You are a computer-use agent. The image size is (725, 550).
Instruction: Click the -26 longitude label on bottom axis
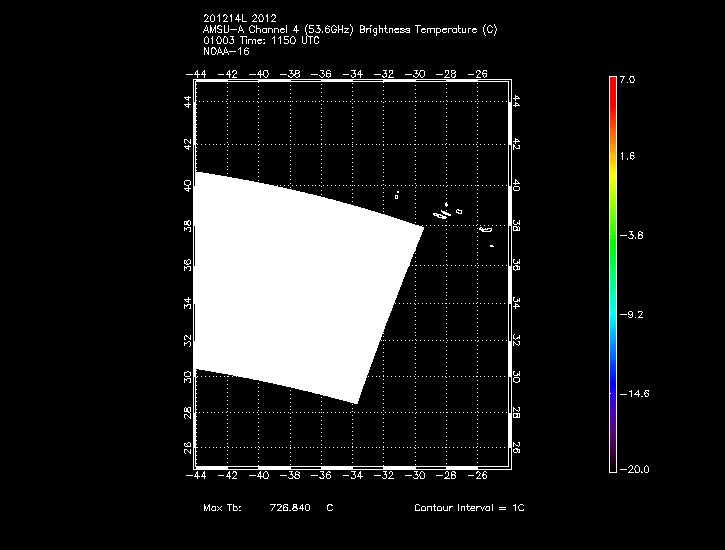480,476
